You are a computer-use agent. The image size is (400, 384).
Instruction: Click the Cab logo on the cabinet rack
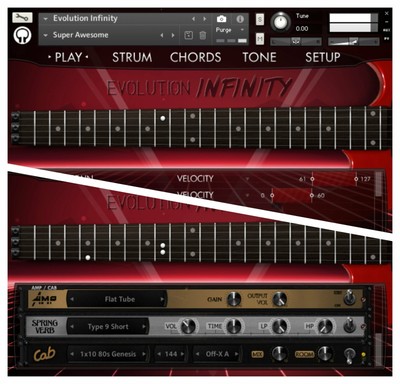click(x=44, y=354)
